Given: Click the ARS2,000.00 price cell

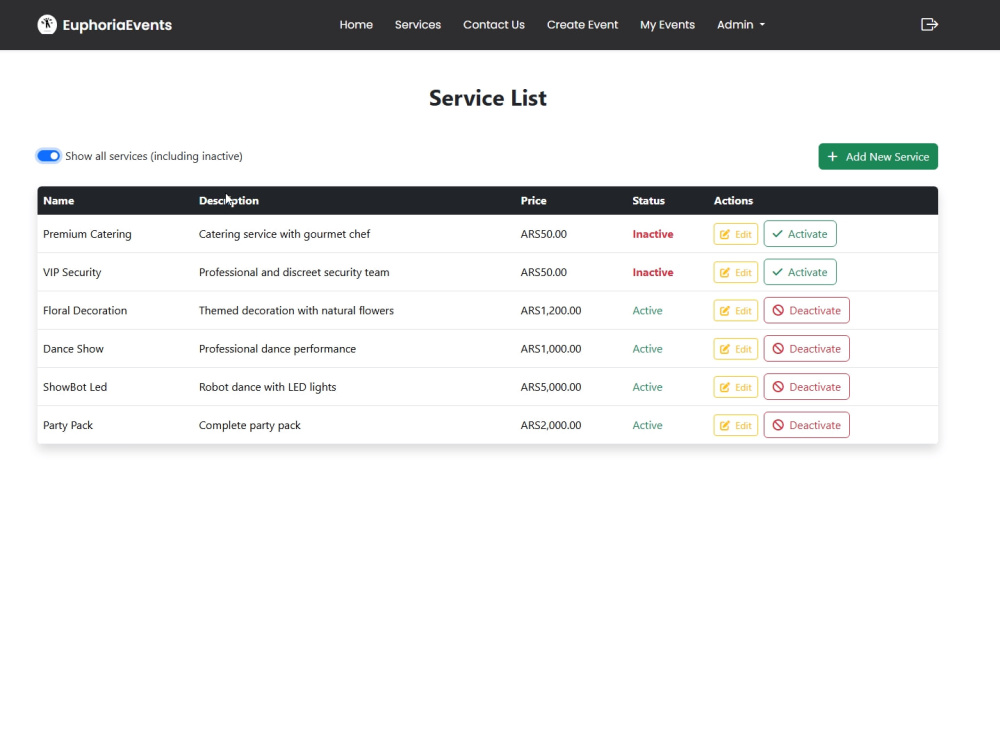Looking at the screenshot, I should click(x=551, y=425).
